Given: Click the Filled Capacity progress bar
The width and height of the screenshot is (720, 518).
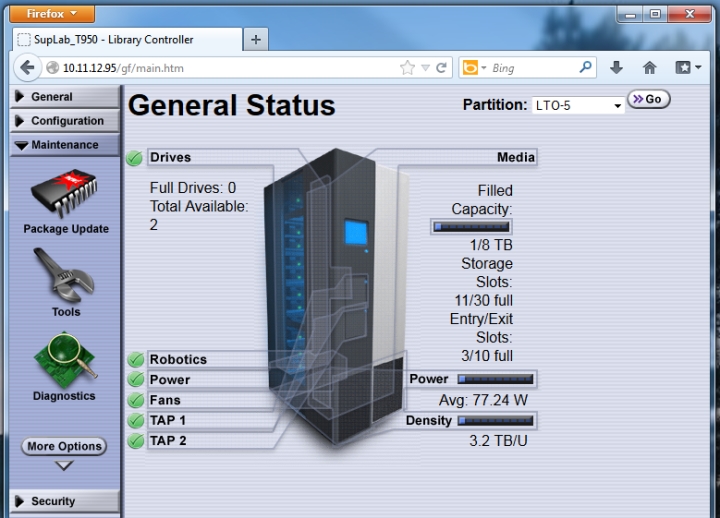Looking at the screenshot, I should click(x=472, y=227).
